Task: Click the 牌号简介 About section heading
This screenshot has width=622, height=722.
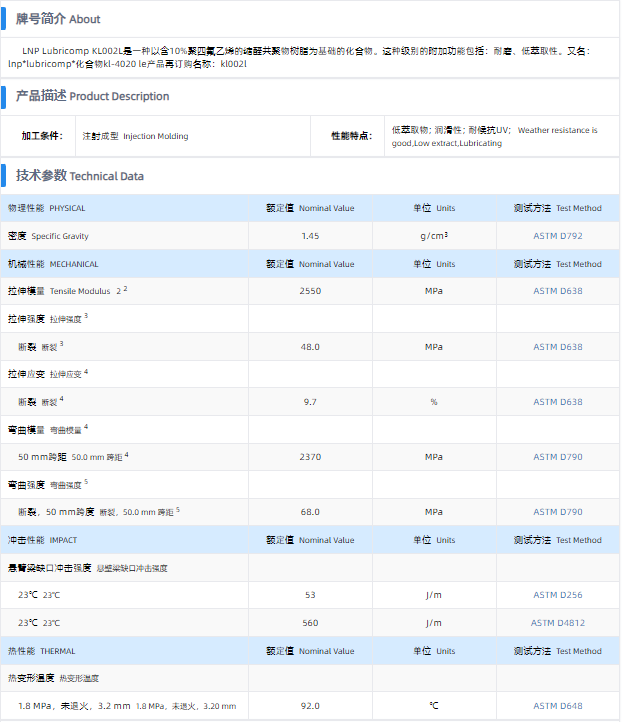Action: click(x=57, y=19)
